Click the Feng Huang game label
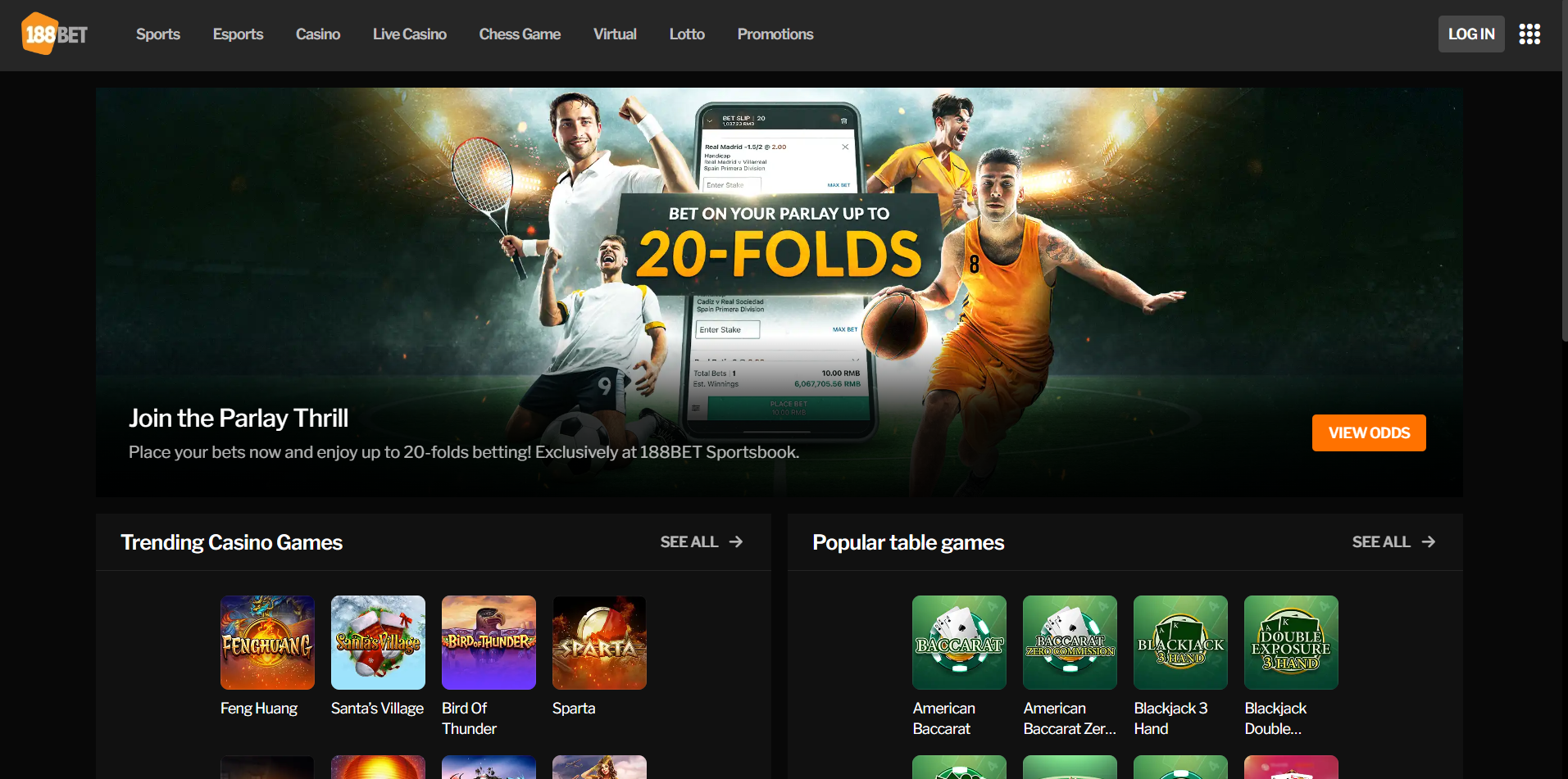The height and width of the screenshot is (779, 1568). pos(259,709)
